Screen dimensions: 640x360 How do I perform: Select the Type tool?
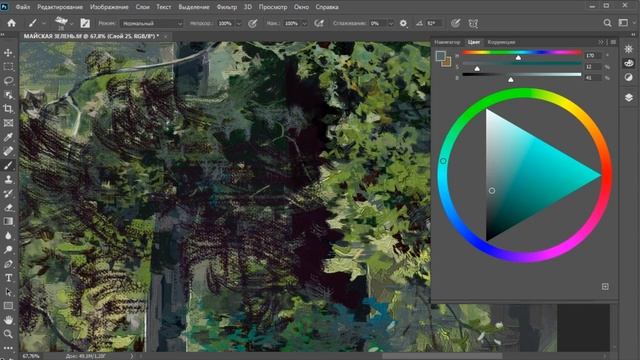pos(8,278)
